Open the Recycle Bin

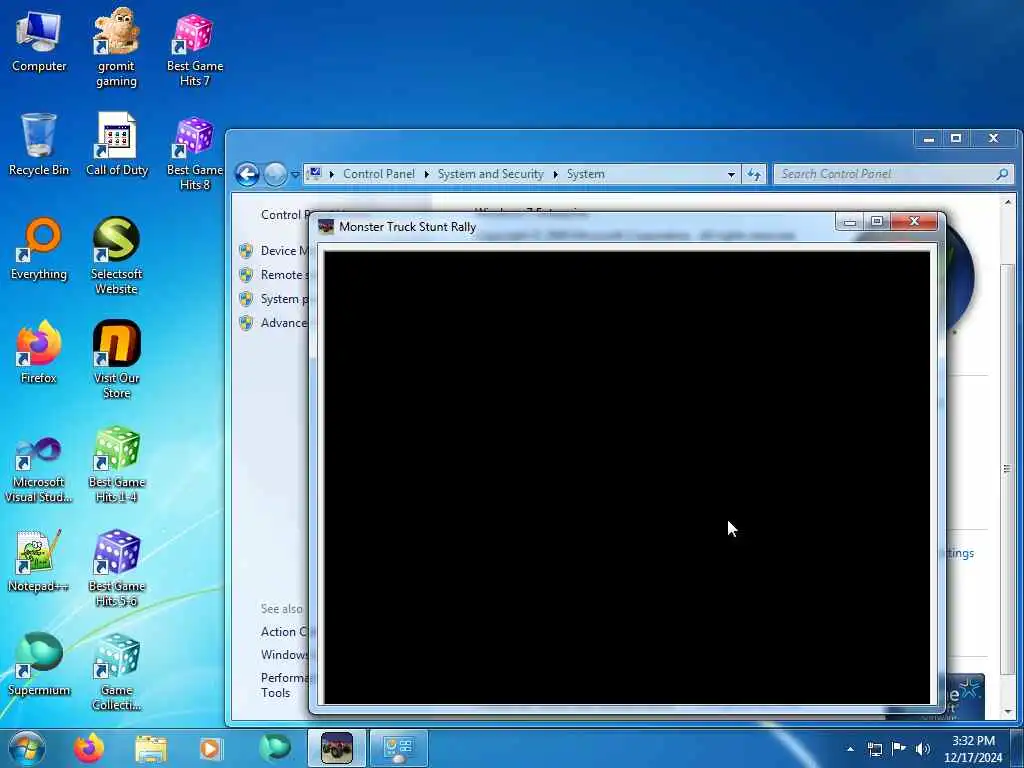(39, 144)
